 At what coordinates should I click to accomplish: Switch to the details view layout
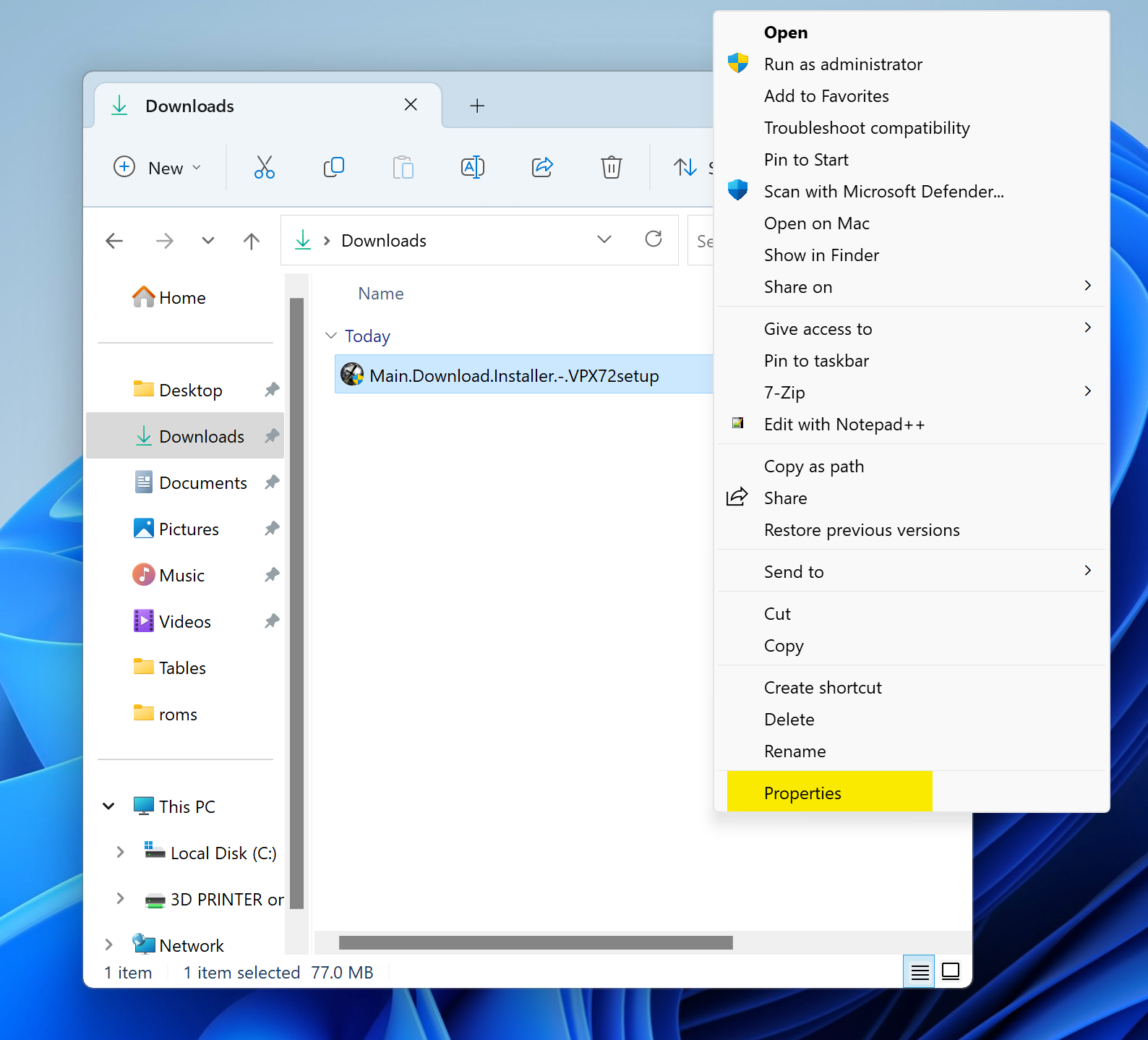[920, 972]
